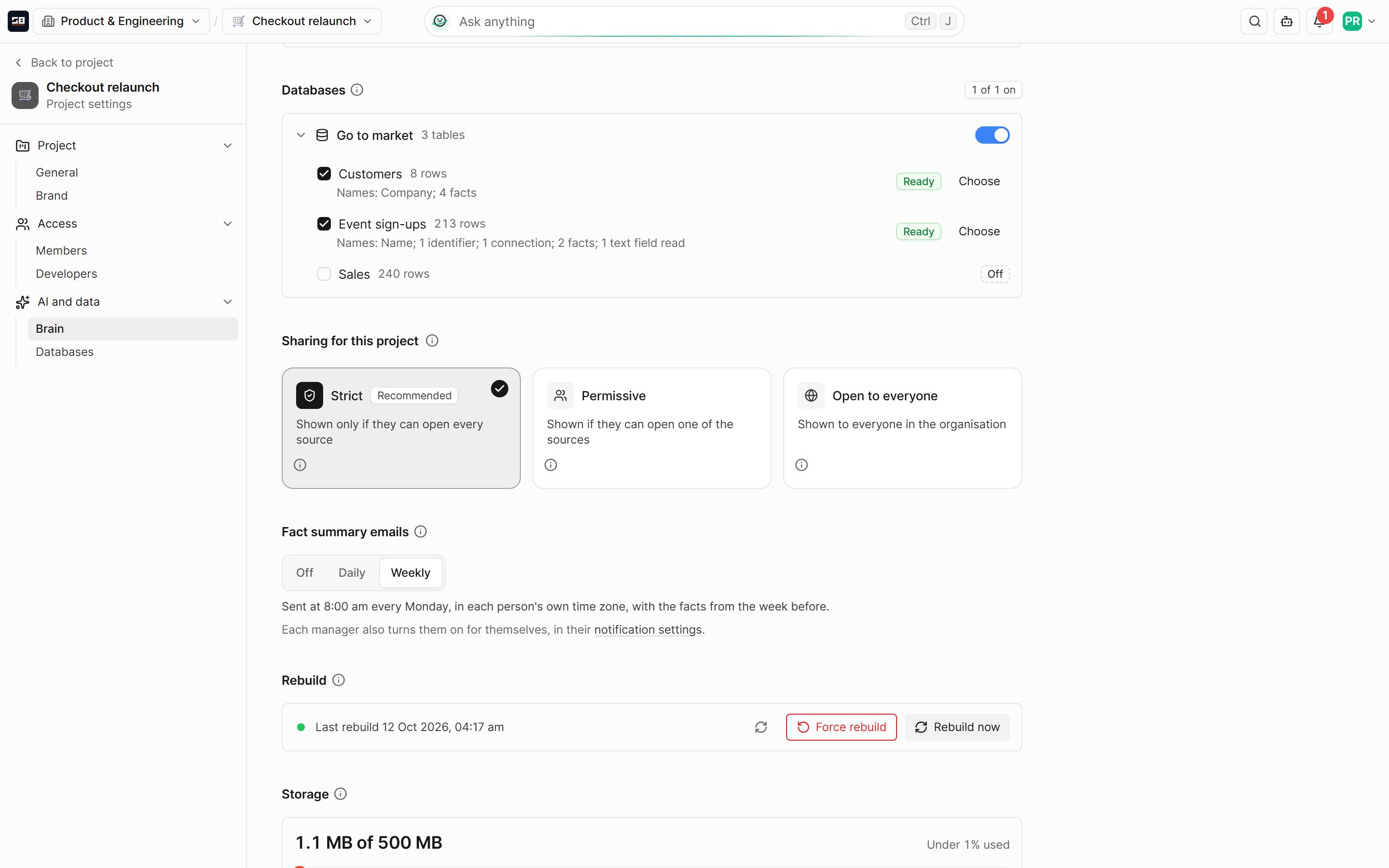Click the info icon in the Strict card
The height and width of the screenshot is (868, 1389).
300,465
